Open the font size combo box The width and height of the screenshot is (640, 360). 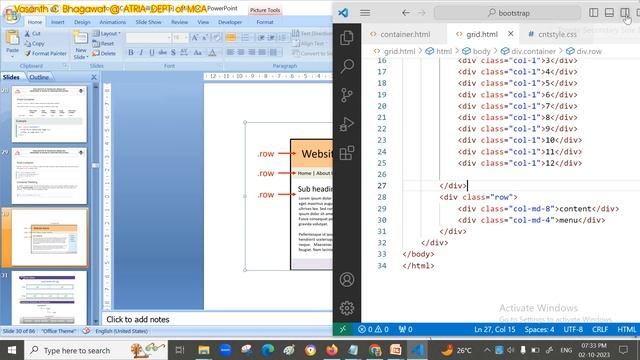(x=180, y=38)
